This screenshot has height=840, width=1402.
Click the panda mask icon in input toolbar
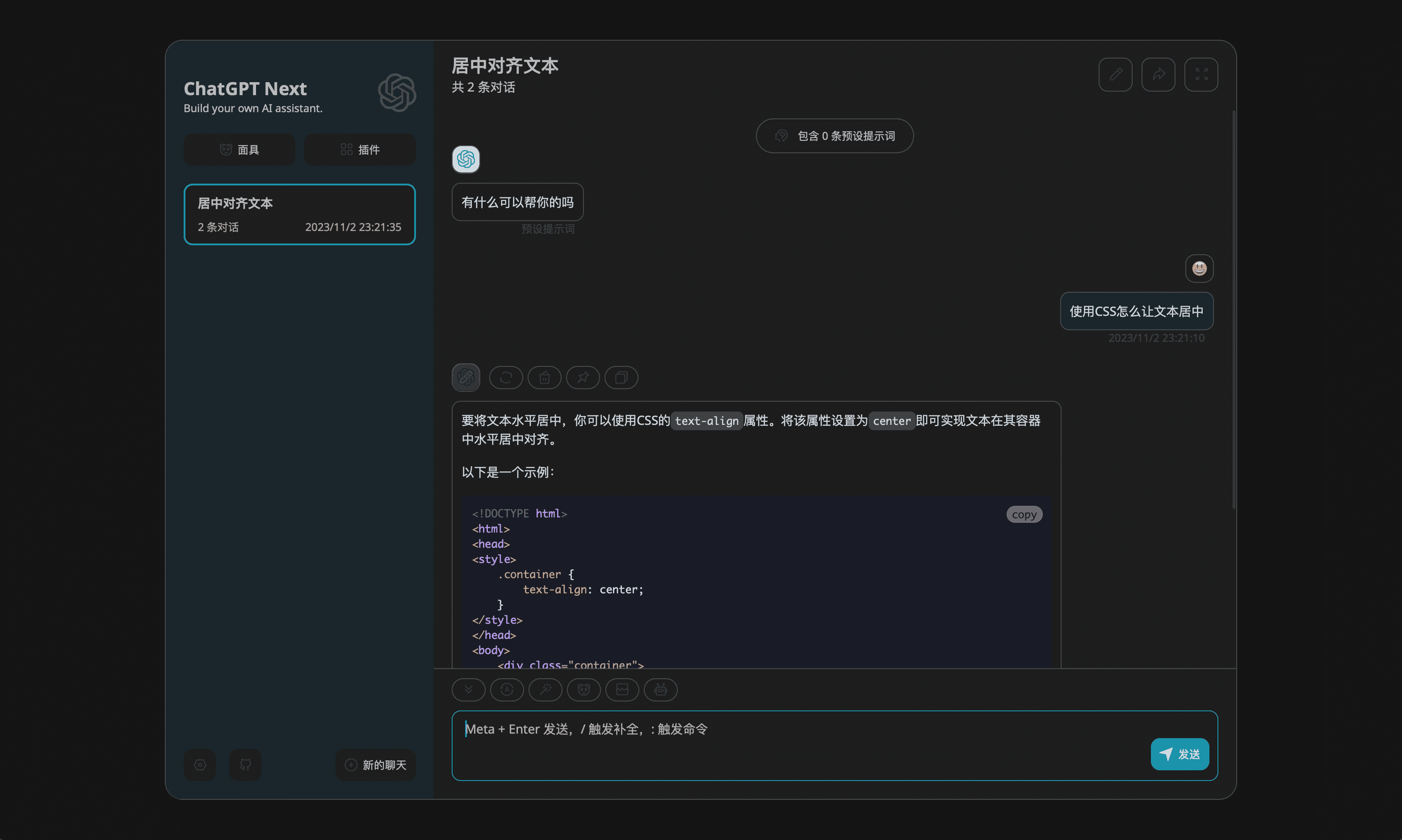tap(583, 689)
